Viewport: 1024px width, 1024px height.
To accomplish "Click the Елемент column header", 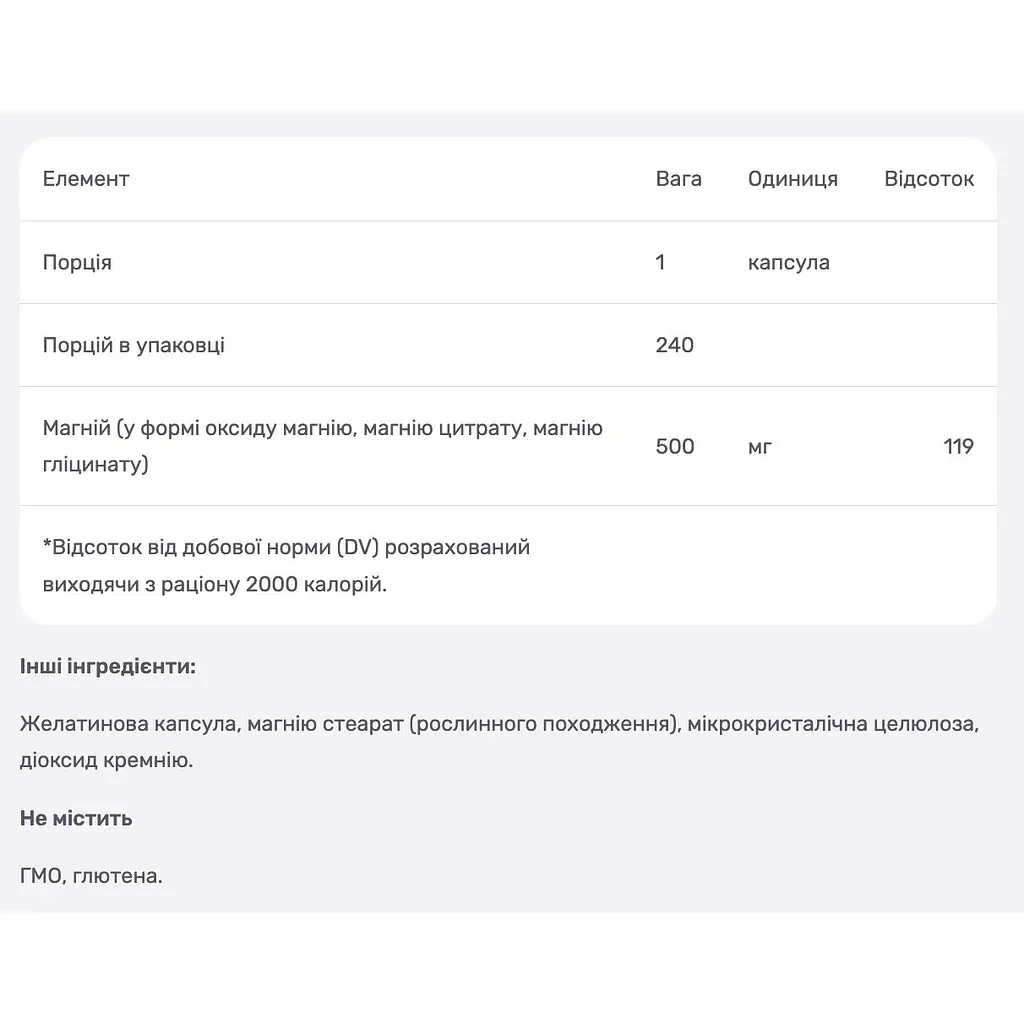I will point(86,179).
